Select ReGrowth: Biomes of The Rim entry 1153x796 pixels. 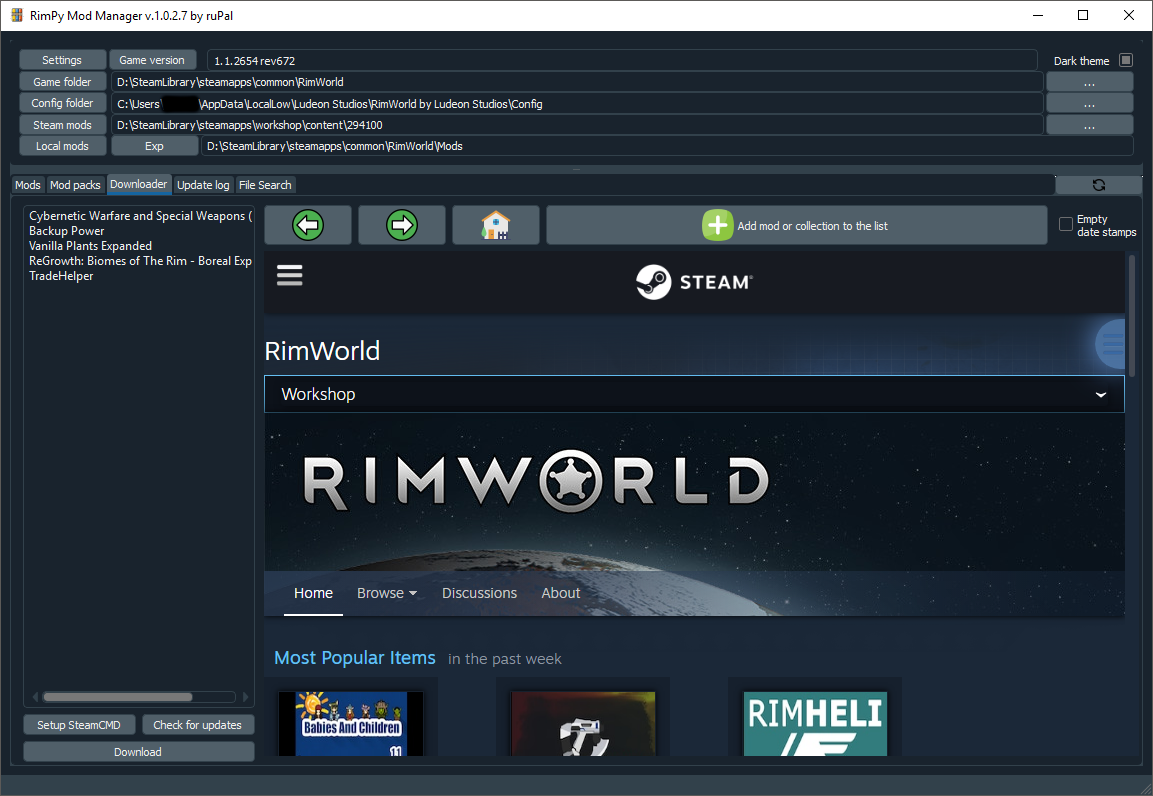pyautogui.click(x=140, y=261)
